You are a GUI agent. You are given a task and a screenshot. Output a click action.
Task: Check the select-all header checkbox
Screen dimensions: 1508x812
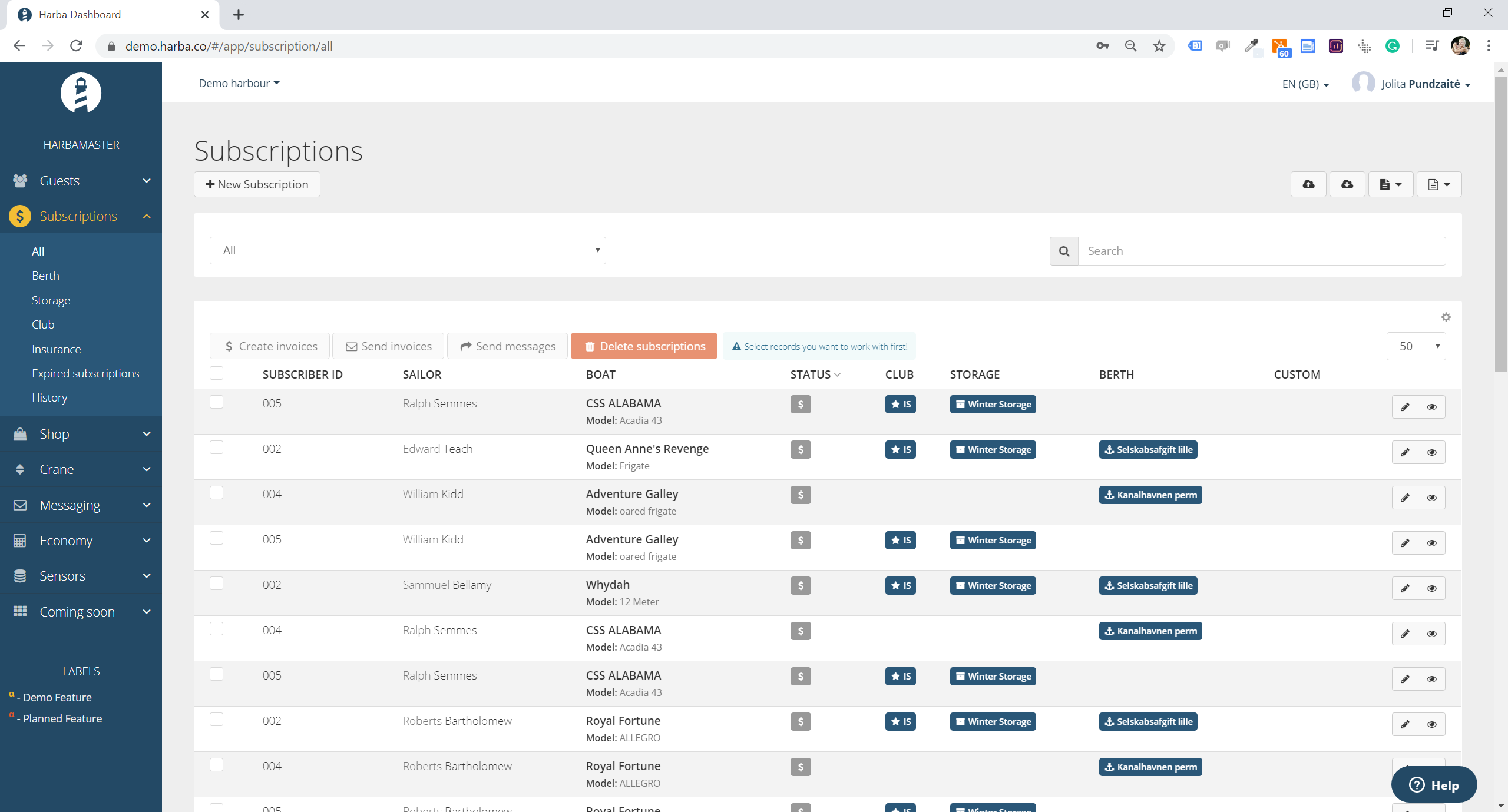tap(217, 373)
